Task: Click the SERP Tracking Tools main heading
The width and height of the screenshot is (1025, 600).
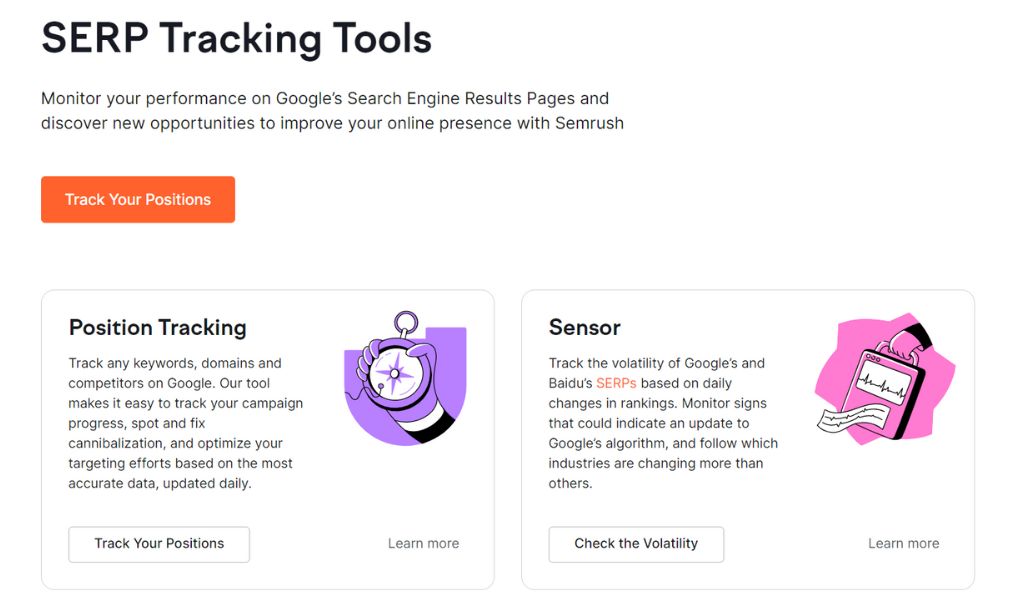Action: 237,38
